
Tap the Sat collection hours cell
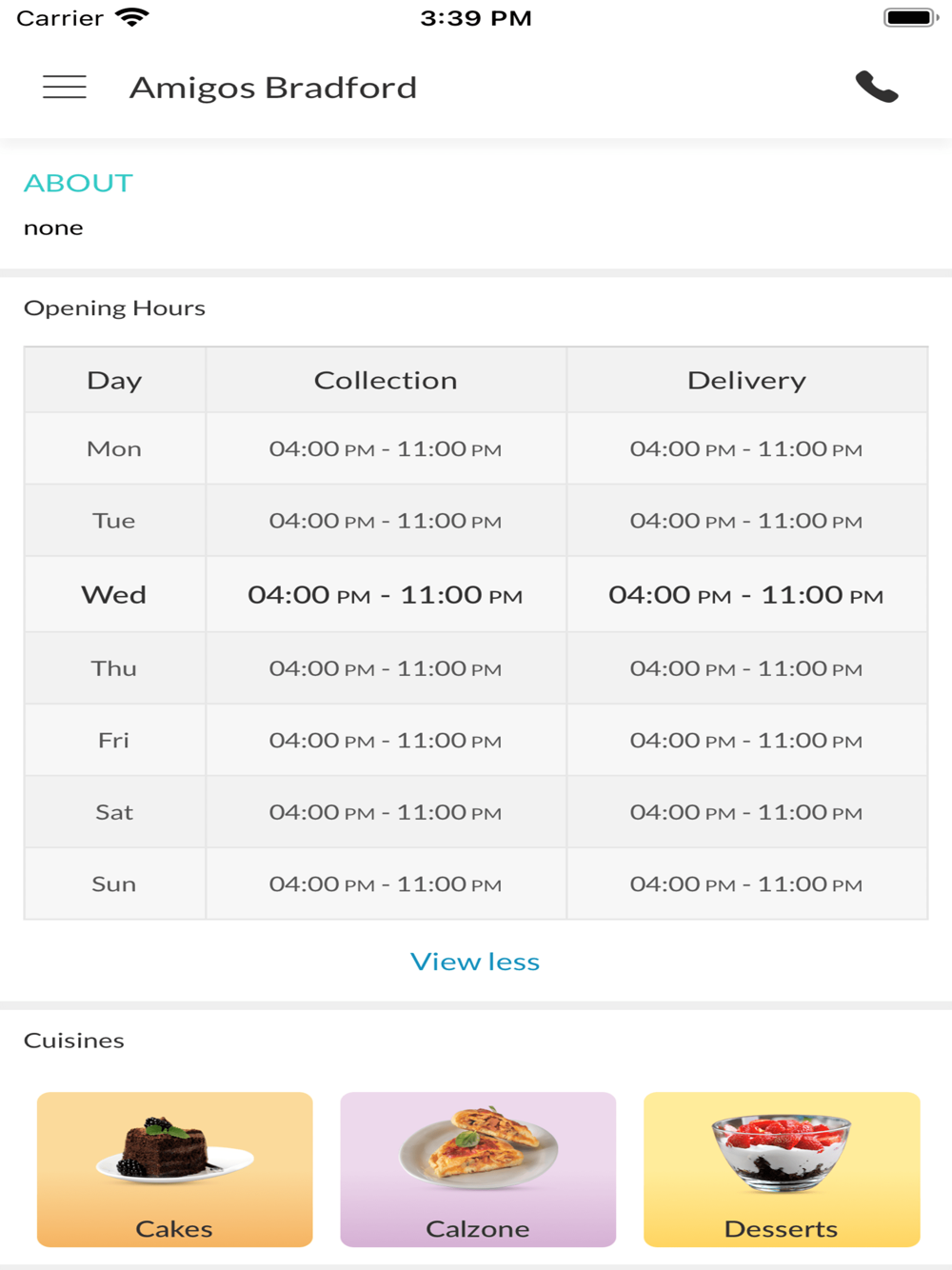(386, 812)
